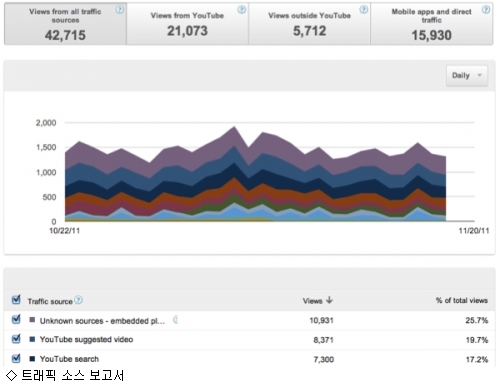Uncheck the Unknown sources embedded player checkbox
Screen dimensions: 500x387
click(x=16, y=319)
